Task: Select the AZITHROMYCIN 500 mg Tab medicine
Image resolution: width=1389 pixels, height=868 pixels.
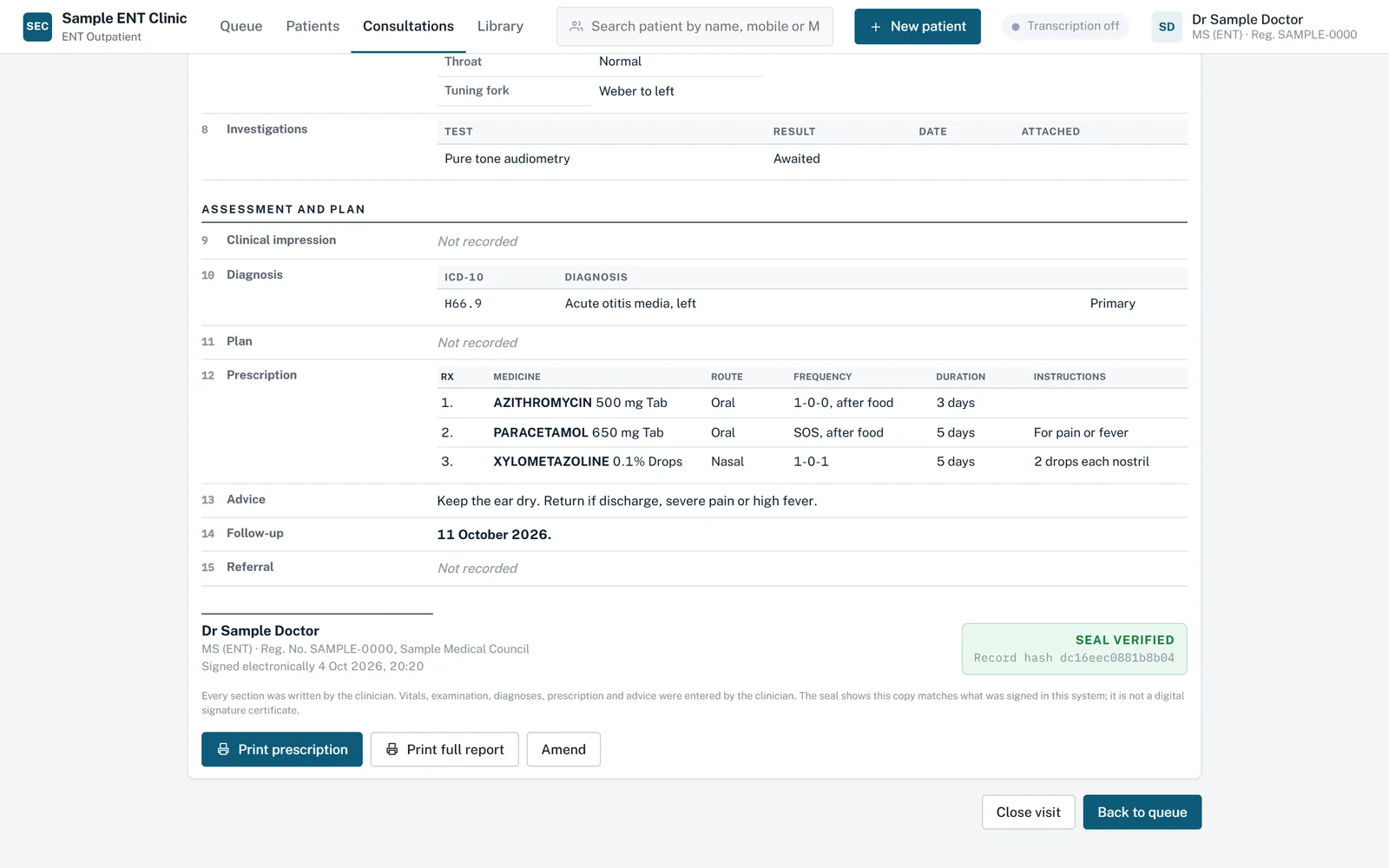Action: [x=580, y=403]
